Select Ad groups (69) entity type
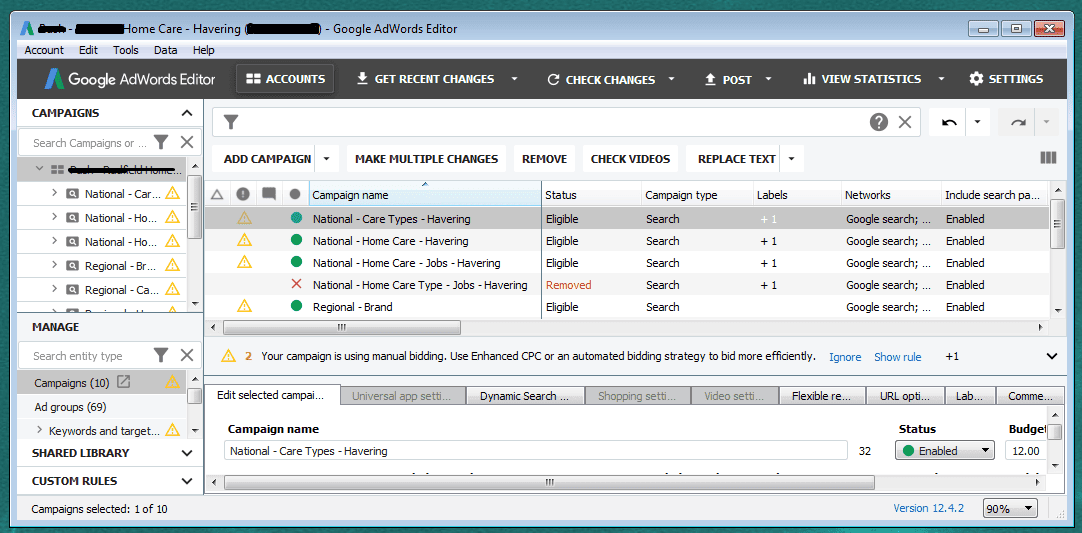The image size is (1082, 533). coord(70,407)
